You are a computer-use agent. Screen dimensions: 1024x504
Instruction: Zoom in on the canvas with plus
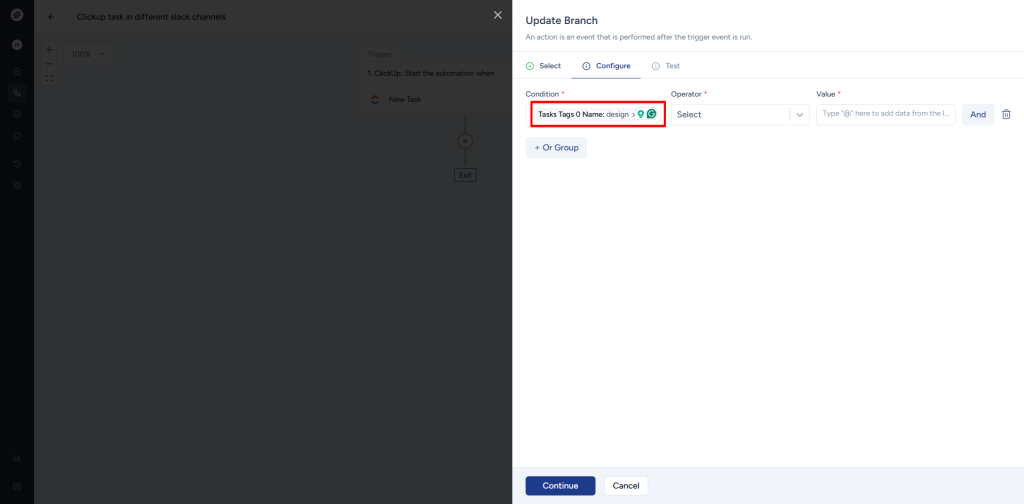pyautogui.click(x=49, y=49)
